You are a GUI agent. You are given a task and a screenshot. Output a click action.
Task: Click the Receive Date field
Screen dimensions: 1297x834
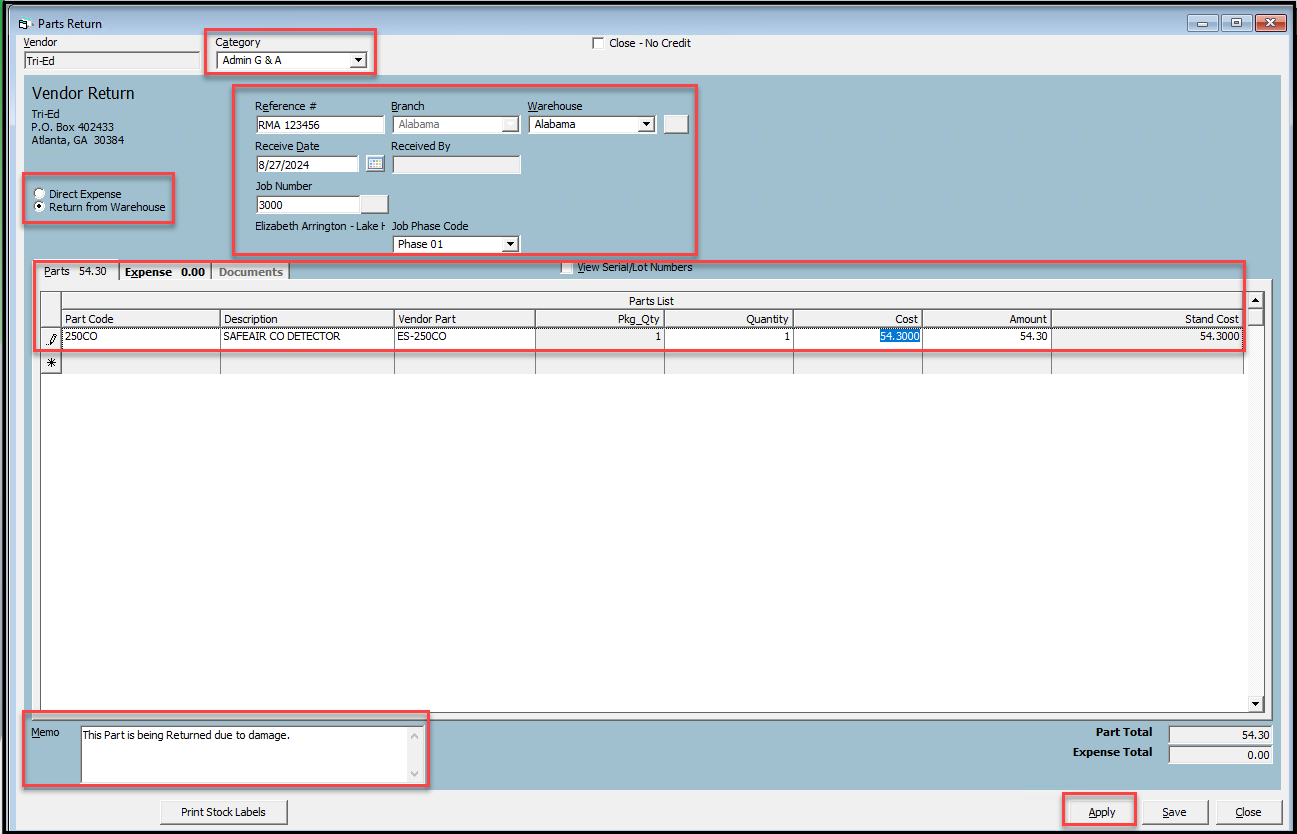coord(308,164)
